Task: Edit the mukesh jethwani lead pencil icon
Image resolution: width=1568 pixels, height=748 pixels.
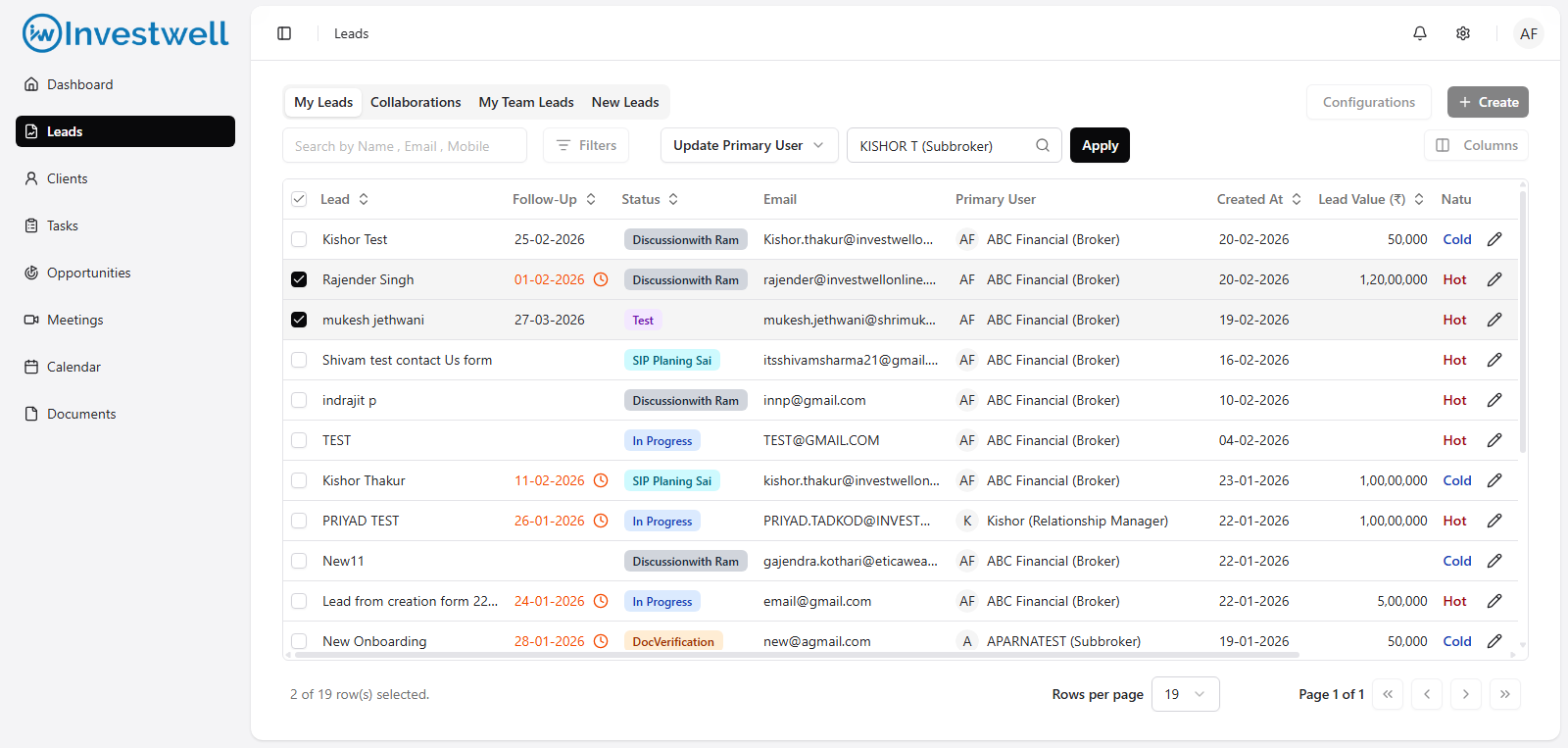Action: [x=1494, y=320]
